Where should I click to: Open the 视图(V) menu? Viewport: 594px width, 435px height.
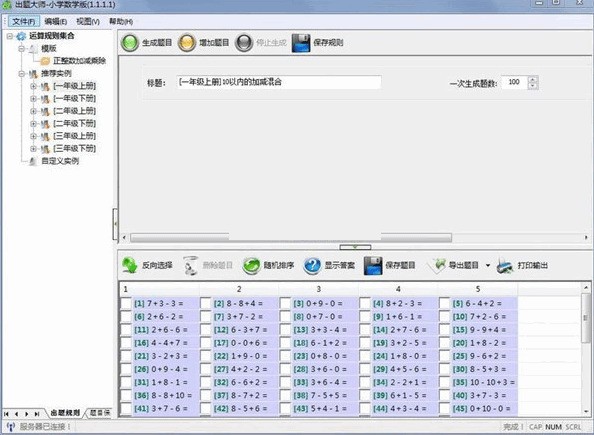point(88,21)
